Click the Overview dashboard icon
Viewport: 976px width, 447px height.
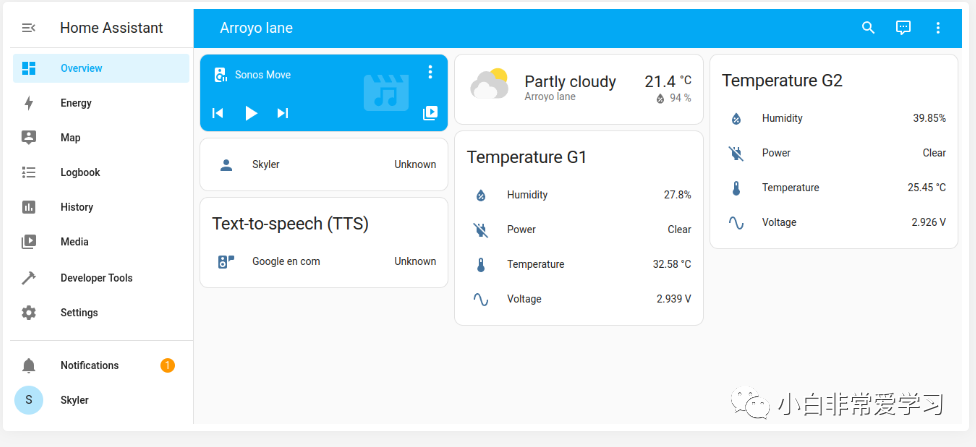pyautogui.click(x=29, y=68)
